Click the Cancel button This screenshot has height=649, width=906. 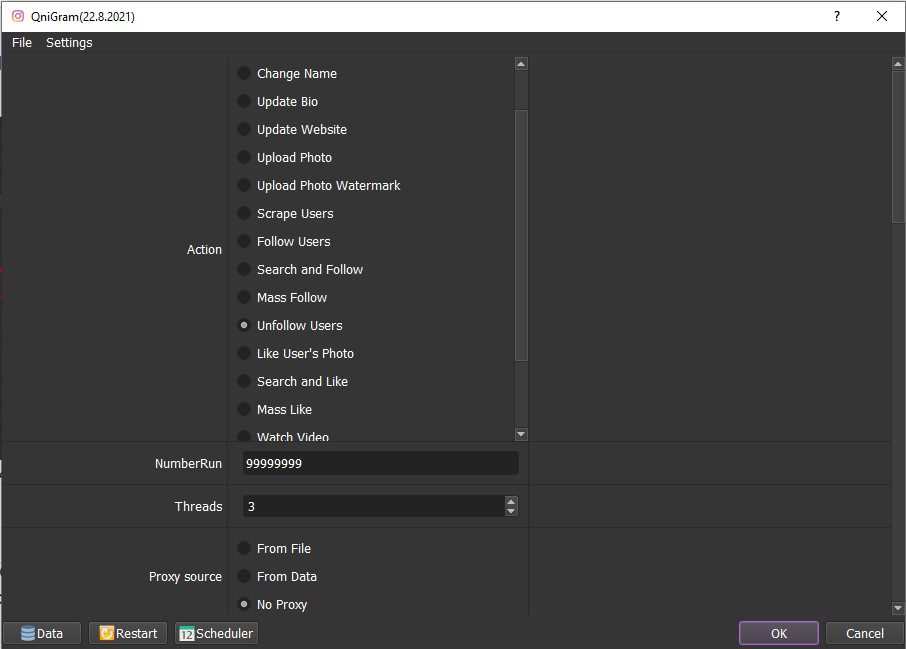864,633
